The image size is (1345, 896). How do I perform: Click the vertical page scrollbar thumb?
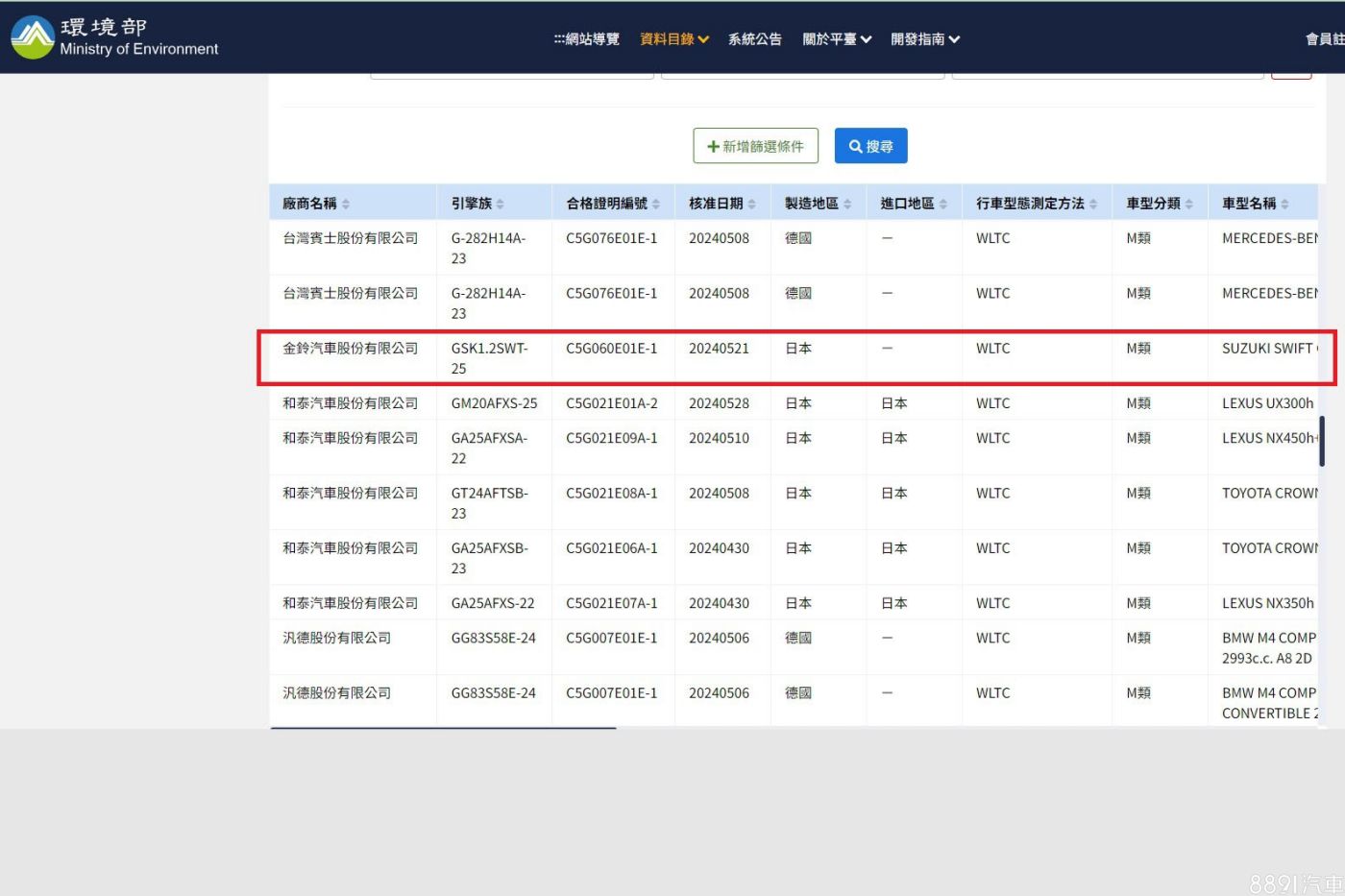(1322, 441)
